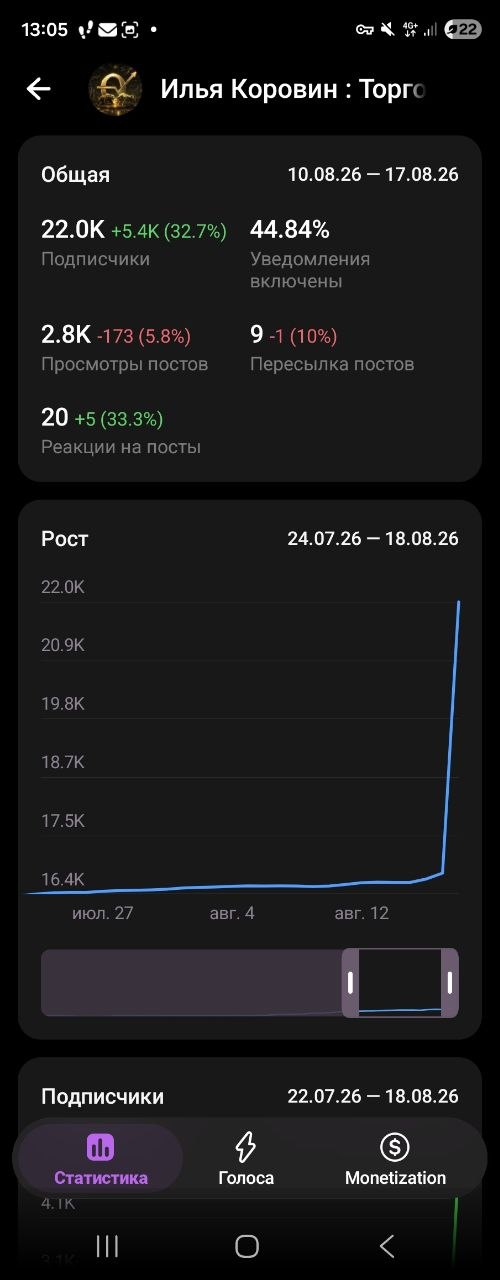
Task: Tap the battery indicator in status bar
Action: pos(463,29)
